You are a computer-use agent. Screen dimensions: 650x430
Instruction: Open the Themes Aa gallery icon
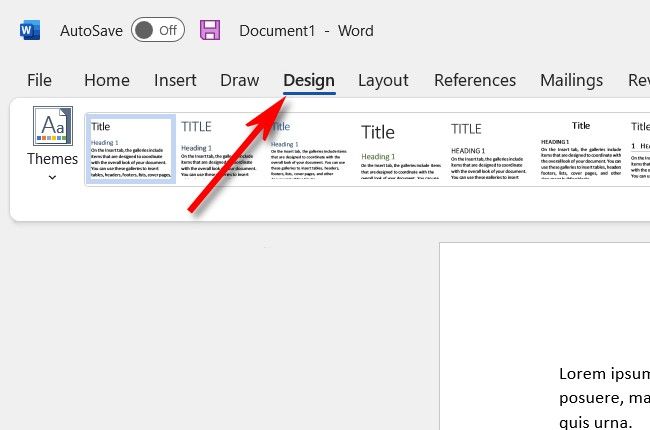53,126
